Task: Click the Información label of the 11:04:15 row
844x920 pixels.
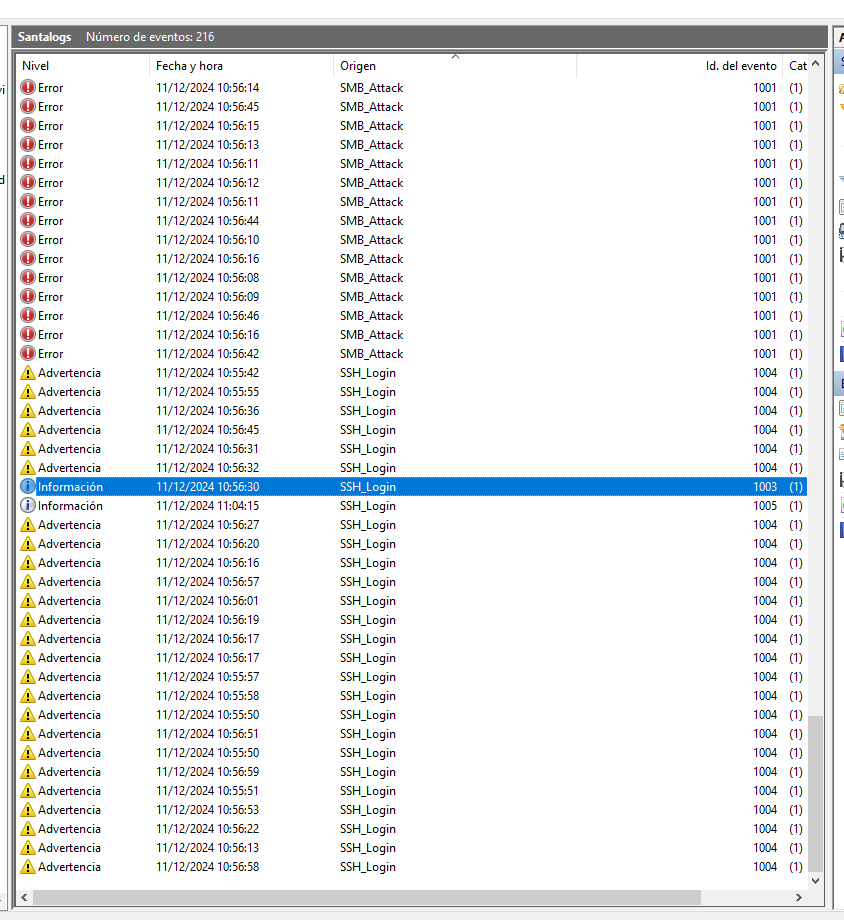Action: coord(70,506)
